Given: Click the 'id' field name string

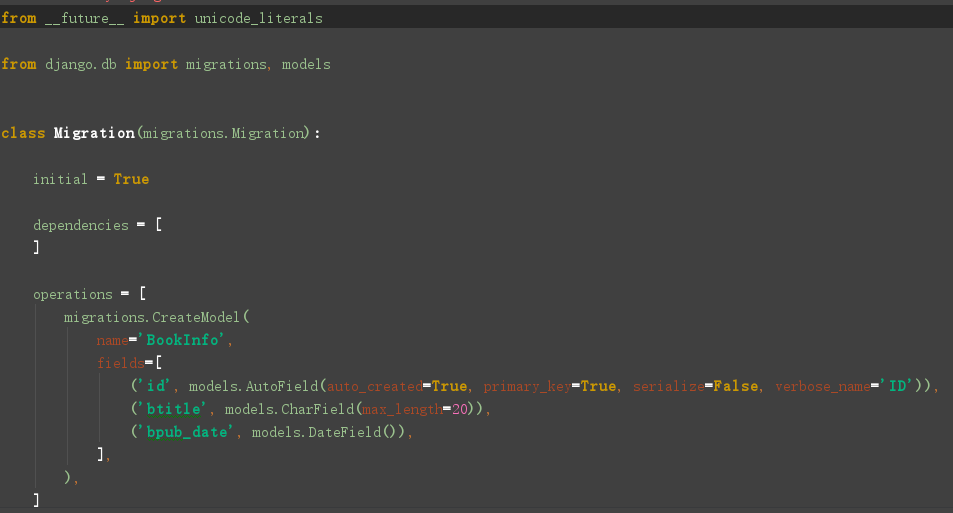Looking at the screenshot, I should (156, 386).
